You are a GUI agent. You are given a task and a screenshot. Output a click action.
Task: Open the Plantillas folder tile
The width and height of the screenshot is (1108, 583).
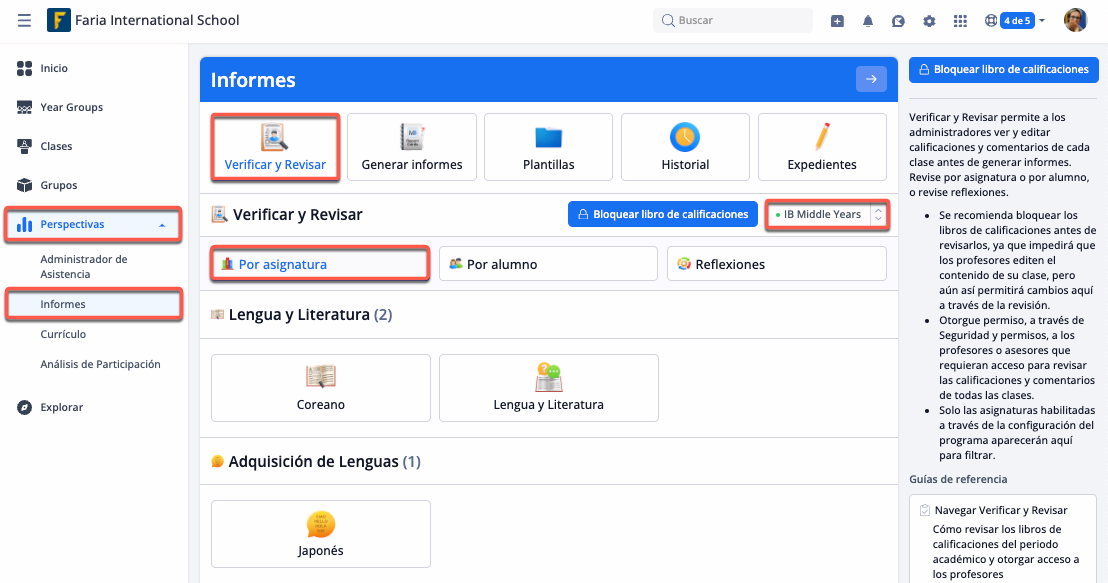tap(548, 147)
